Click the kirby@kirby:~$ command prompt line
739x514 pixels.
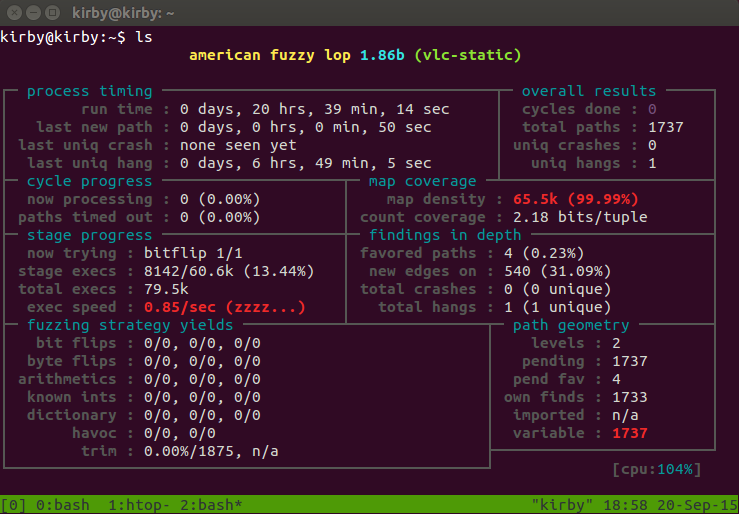pos(77,37)
